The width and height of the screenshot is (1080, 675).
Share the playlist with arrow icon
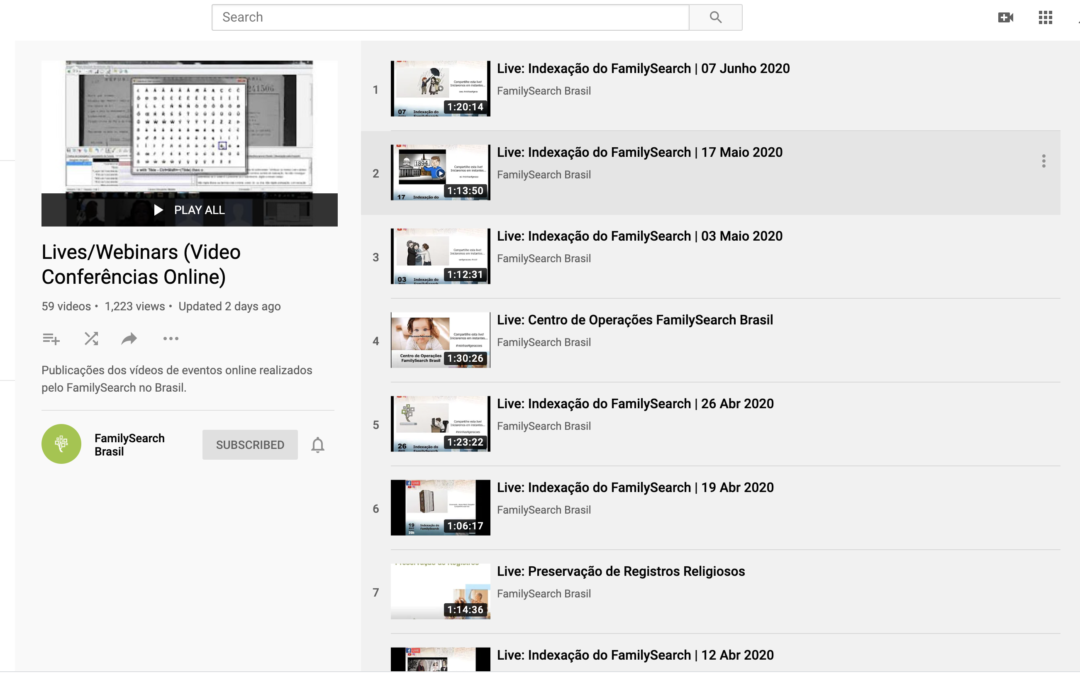click(x=129, y=338)
